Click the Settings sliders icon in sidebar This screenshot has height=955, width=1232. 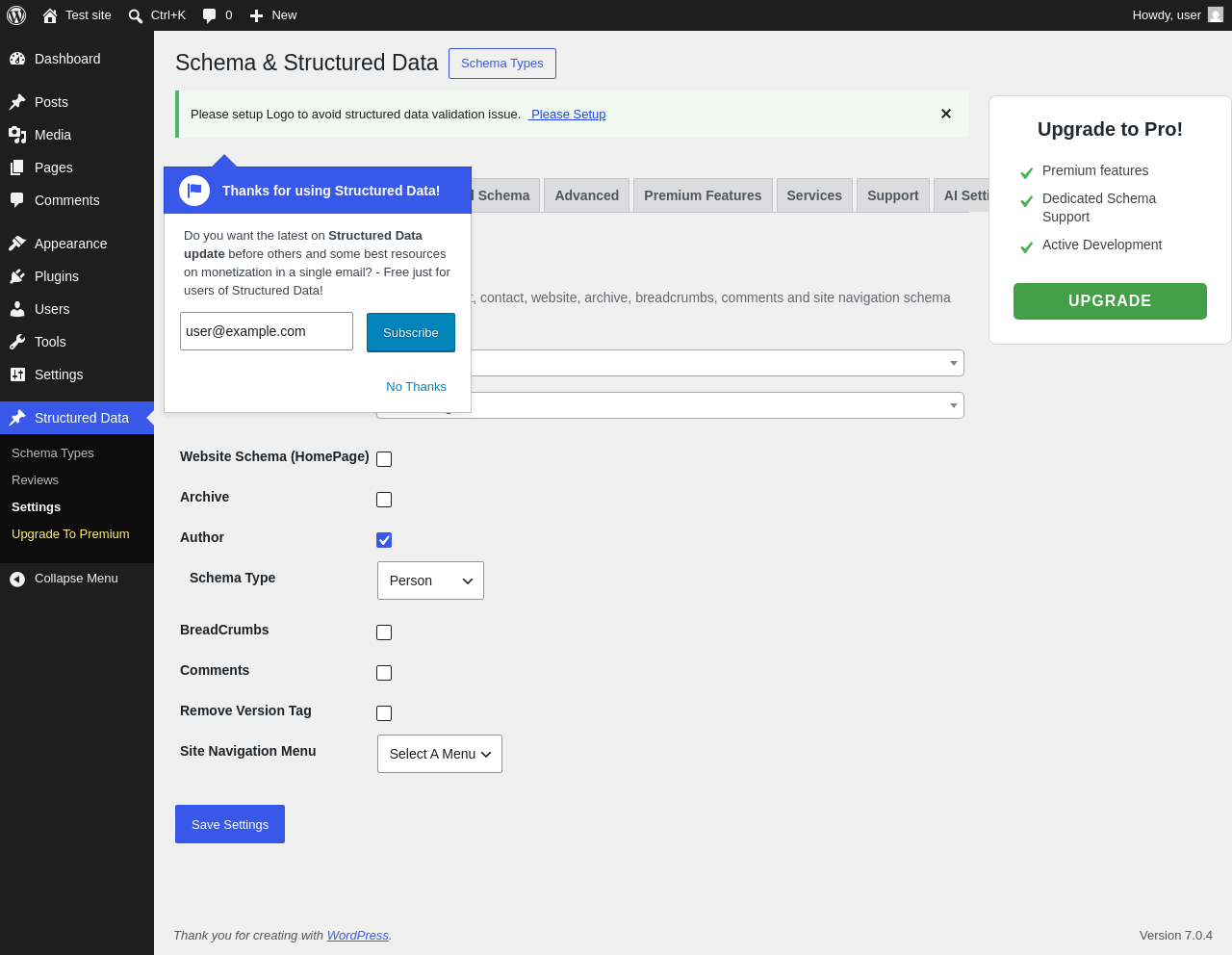coord(17,374)
